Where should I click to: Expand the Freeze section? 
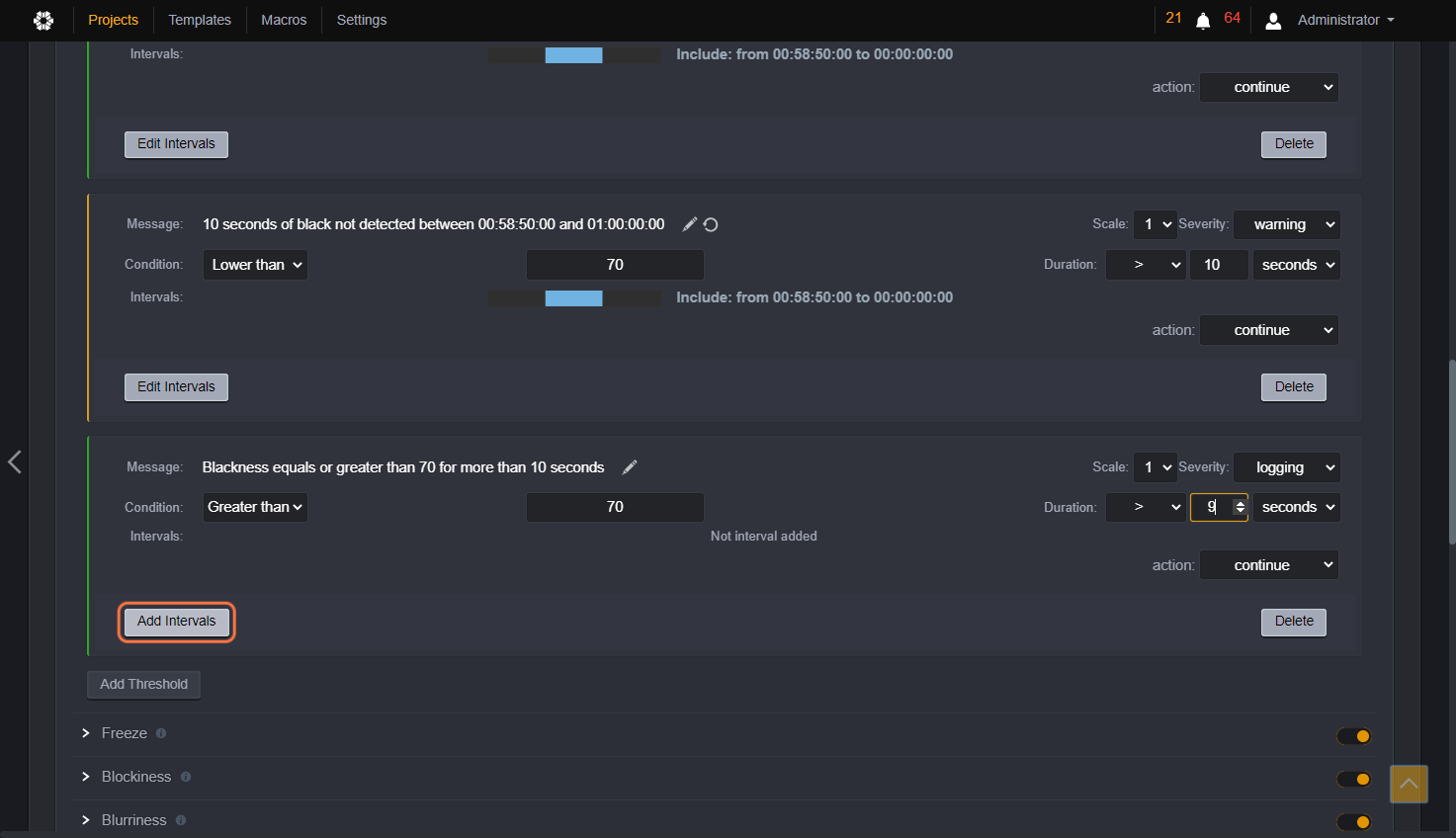pos(86,733)
